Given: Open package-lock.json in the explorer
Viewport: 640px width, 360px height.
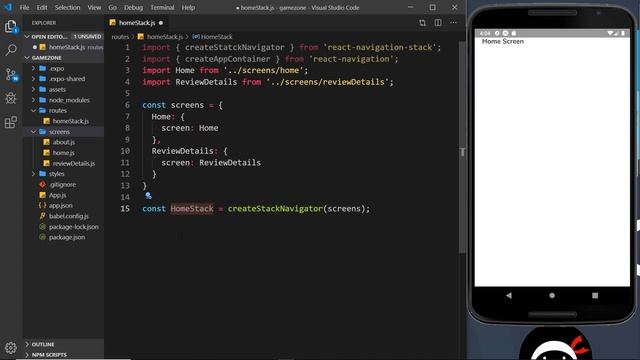Looking at the screenshot, I should tap(73, 227).
